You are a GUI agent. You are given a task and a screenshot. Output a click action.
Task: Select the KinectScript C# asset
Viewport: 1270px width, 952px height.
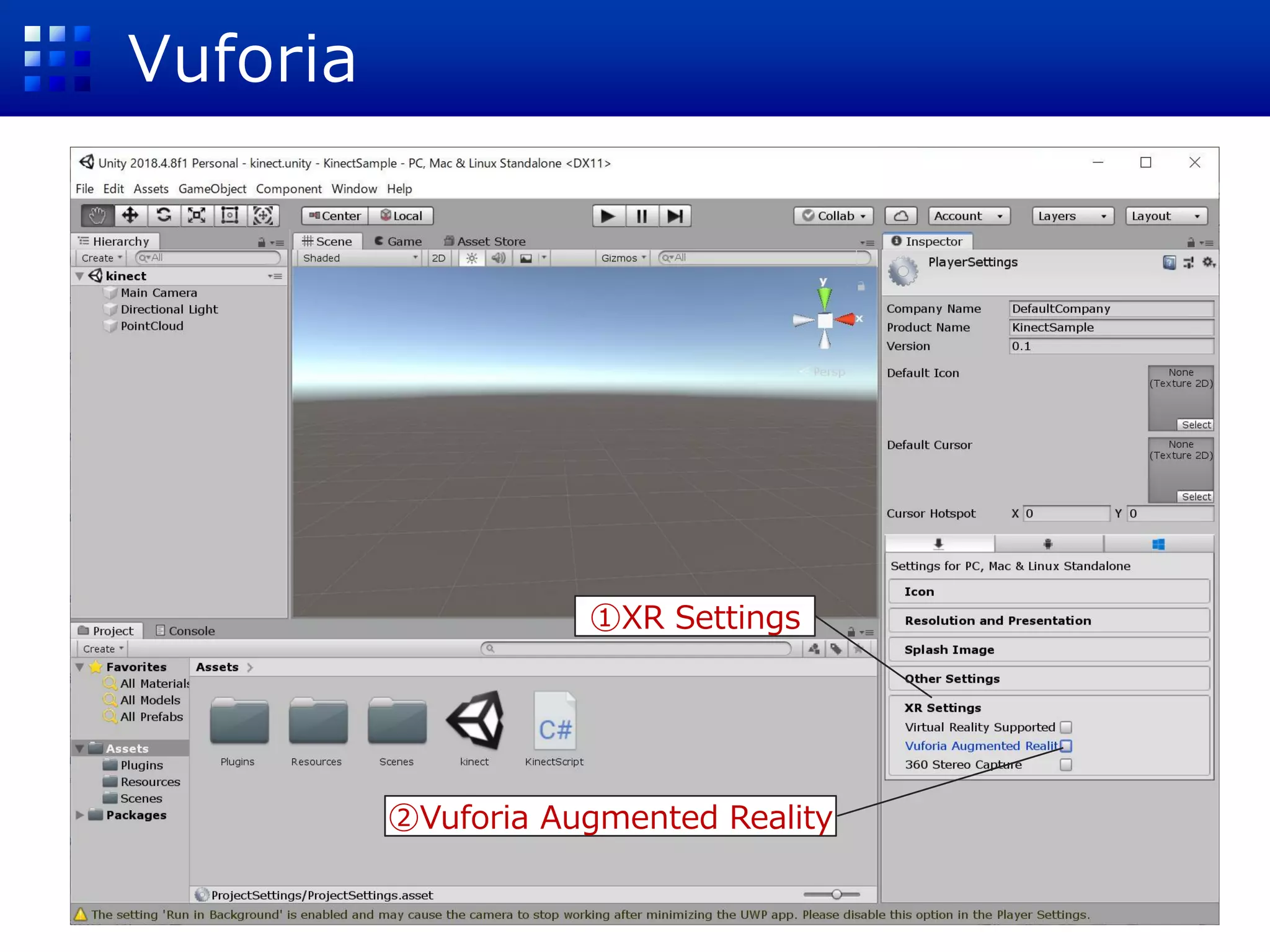[x=554, y=728]
